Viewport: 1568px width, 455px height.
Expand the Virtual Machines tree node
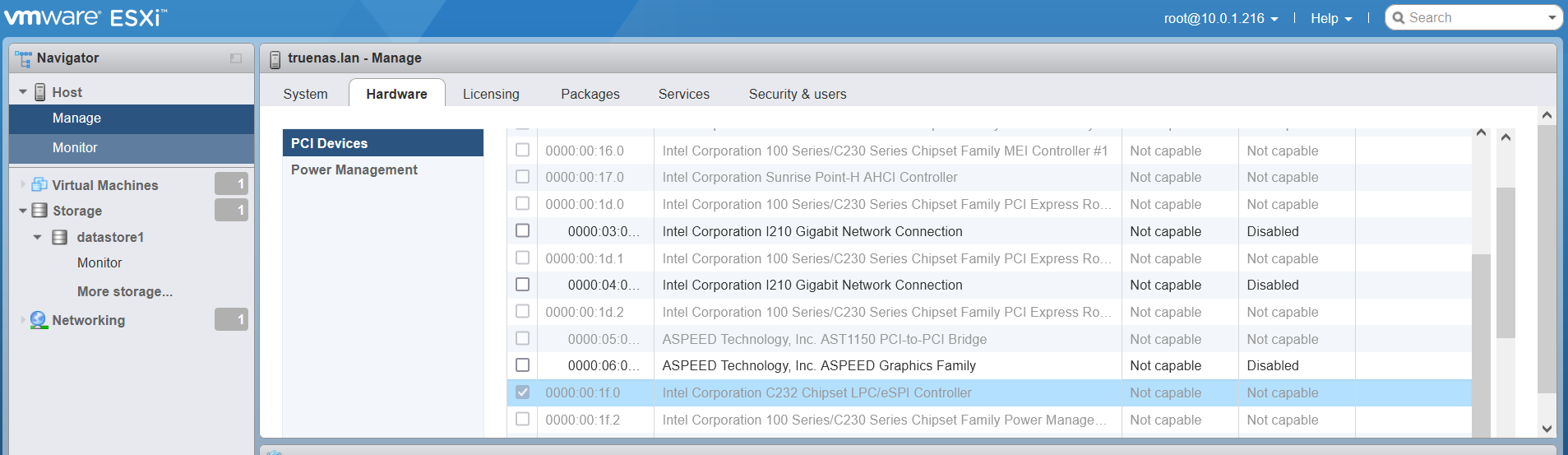coord(23,185)
